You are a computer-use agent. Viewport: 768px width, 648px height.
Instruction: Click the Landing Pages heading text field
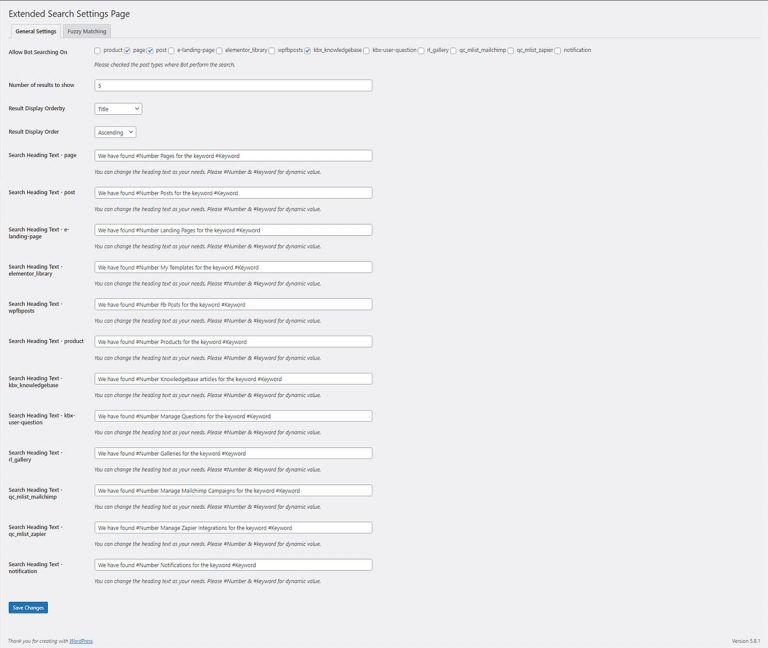pos(233,230)
